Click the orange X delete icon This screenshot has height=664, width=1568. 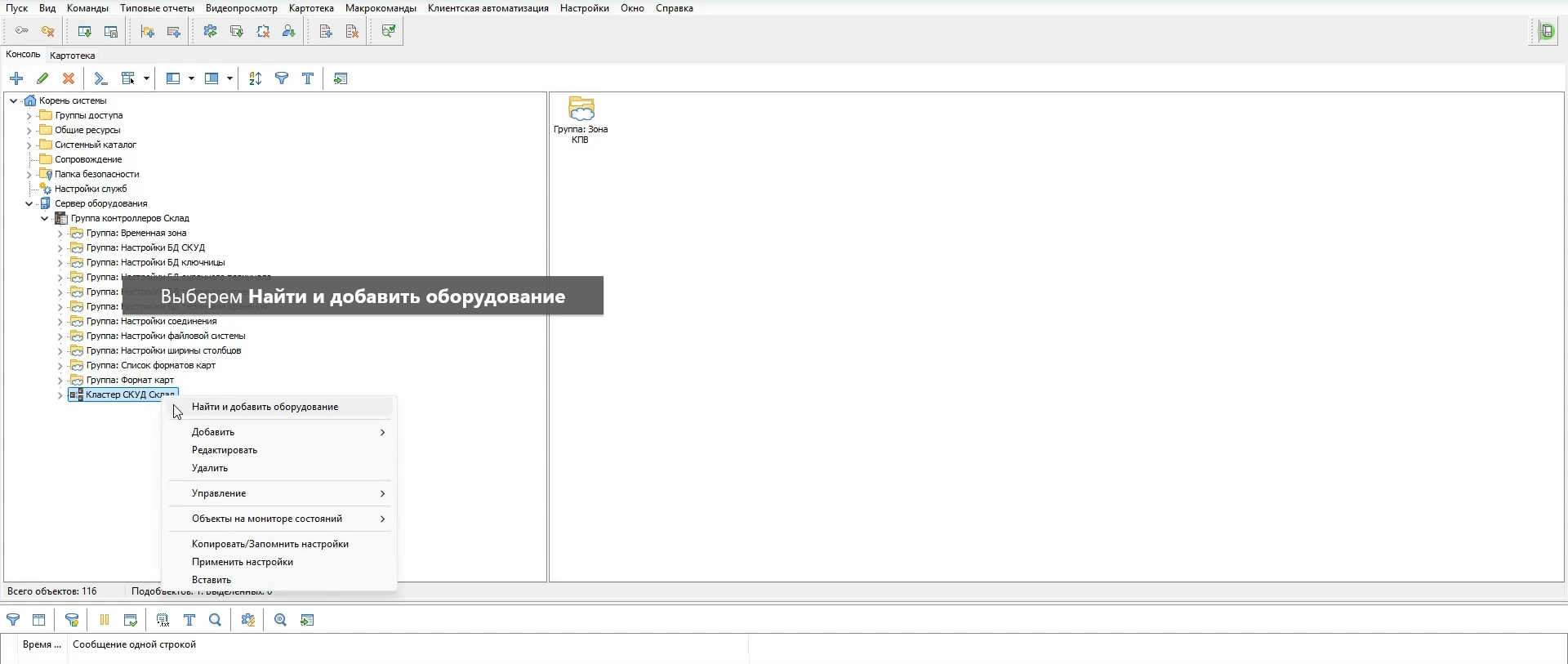point(69,78)
